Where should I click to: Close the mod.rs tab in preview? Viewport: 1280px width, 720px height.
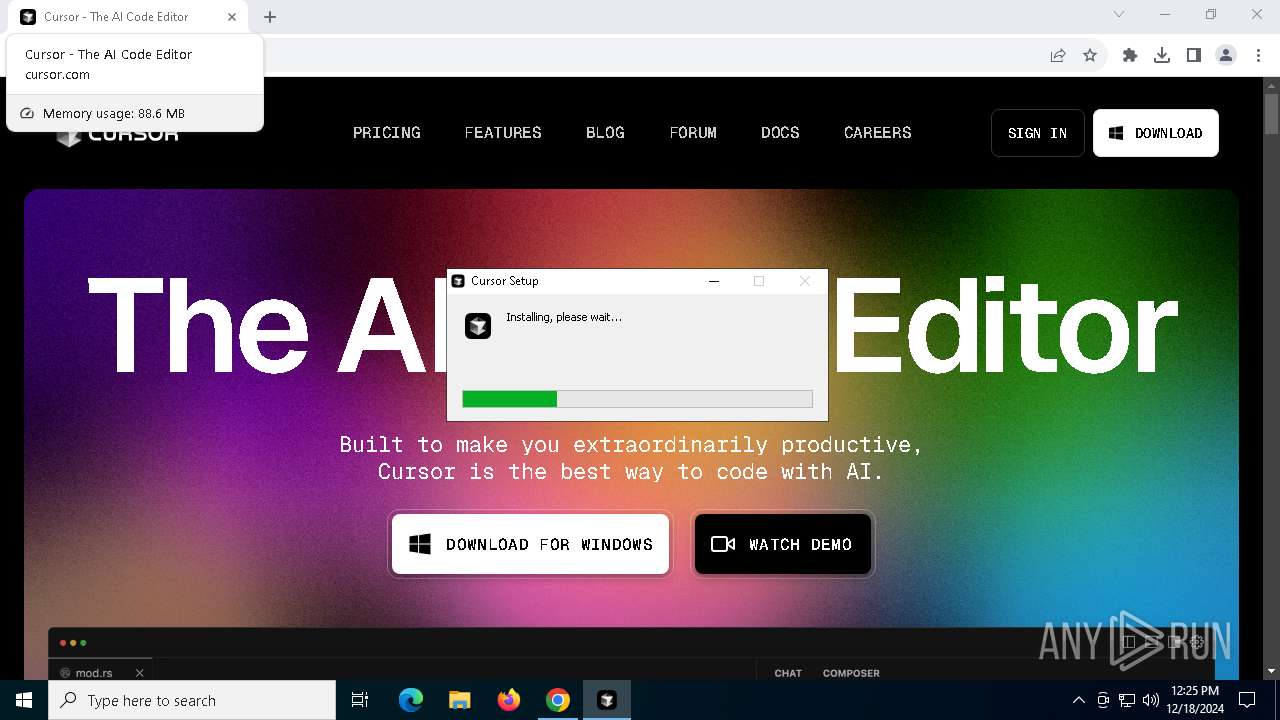coord(140,673)
